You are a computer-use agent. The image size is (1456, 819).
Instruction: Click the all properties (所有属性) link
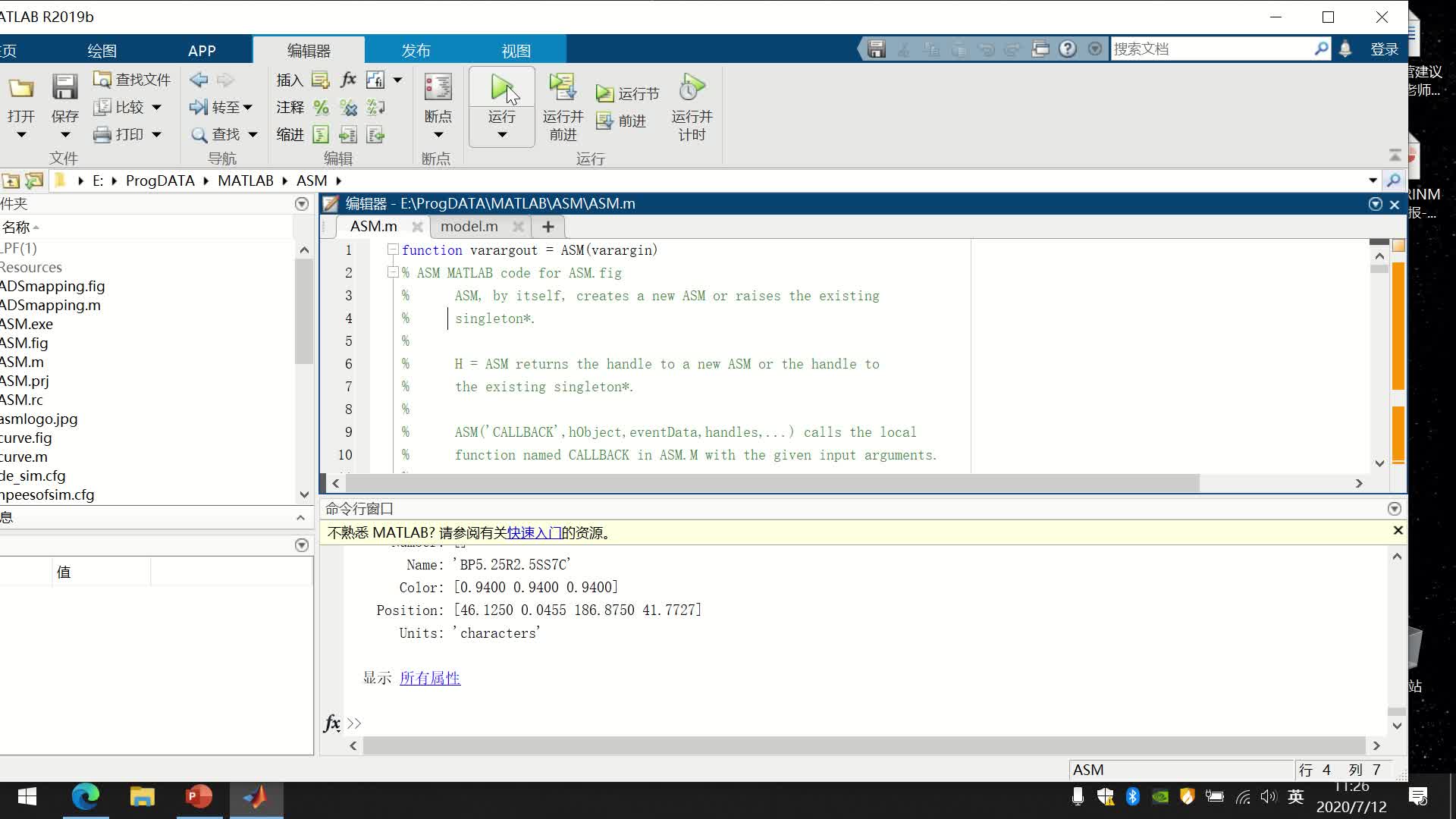tap(429, 678)
